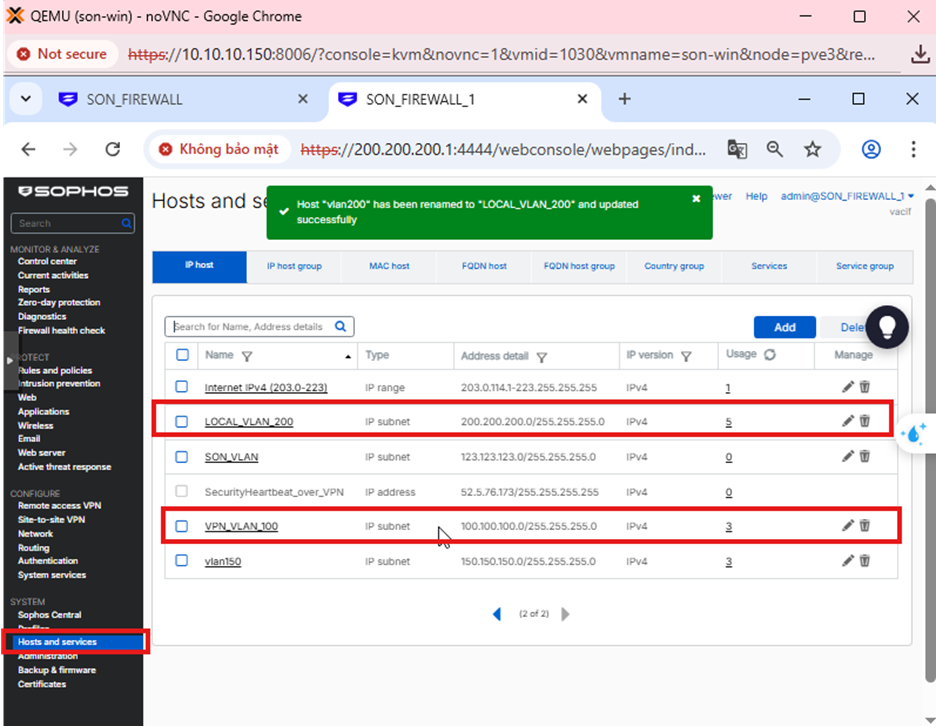Screen dimensions: 936x726
Task: Click the lightbulb assistant icon
Action: coord(887,324)
